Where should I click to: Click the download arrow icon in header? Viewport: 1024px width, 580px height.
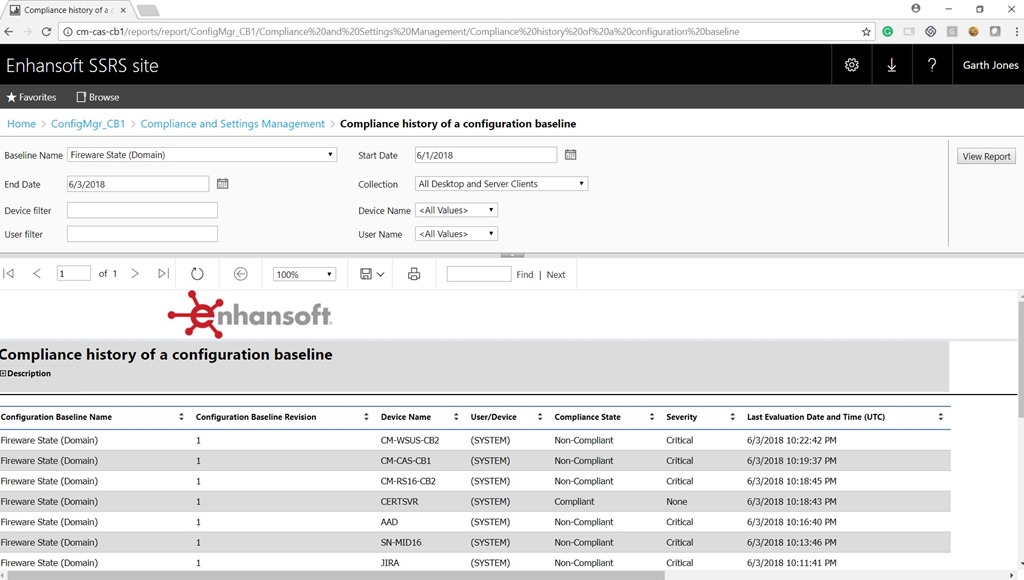coord(891,65)
